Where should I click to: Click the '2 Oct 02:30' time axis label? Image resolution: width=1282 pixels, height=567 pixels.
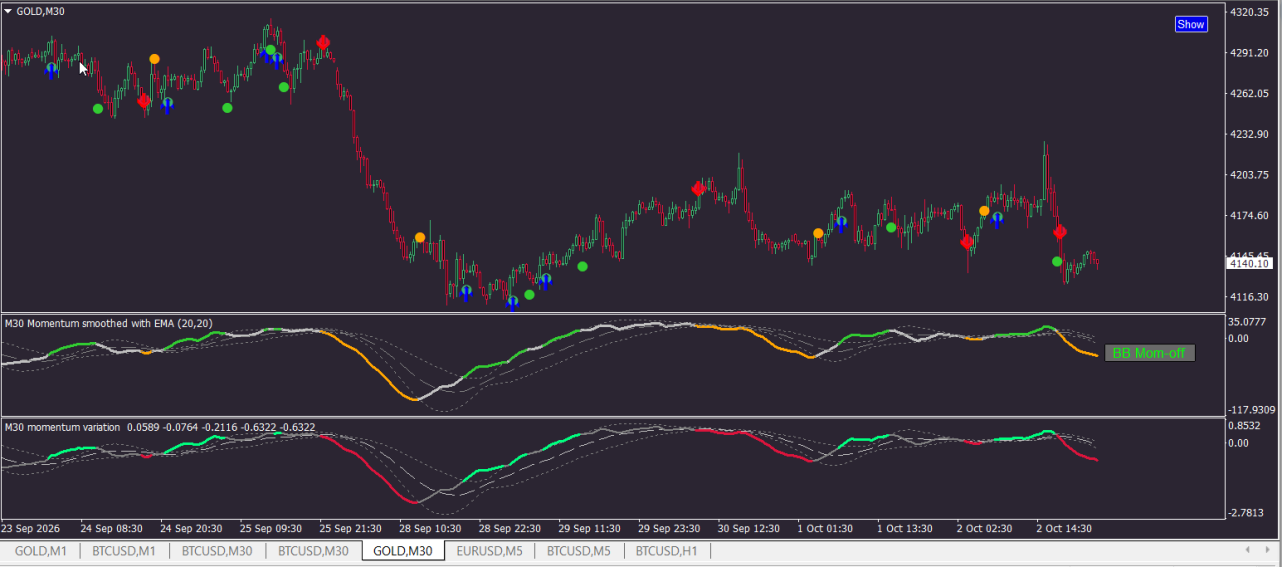[986, 529]
